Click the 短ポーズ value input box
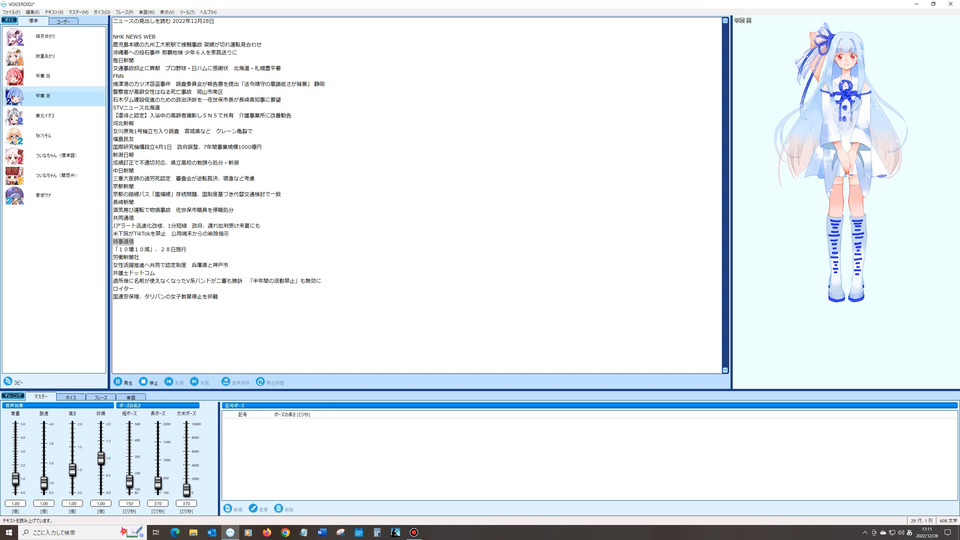960x540 pixels. click(129, 503)
